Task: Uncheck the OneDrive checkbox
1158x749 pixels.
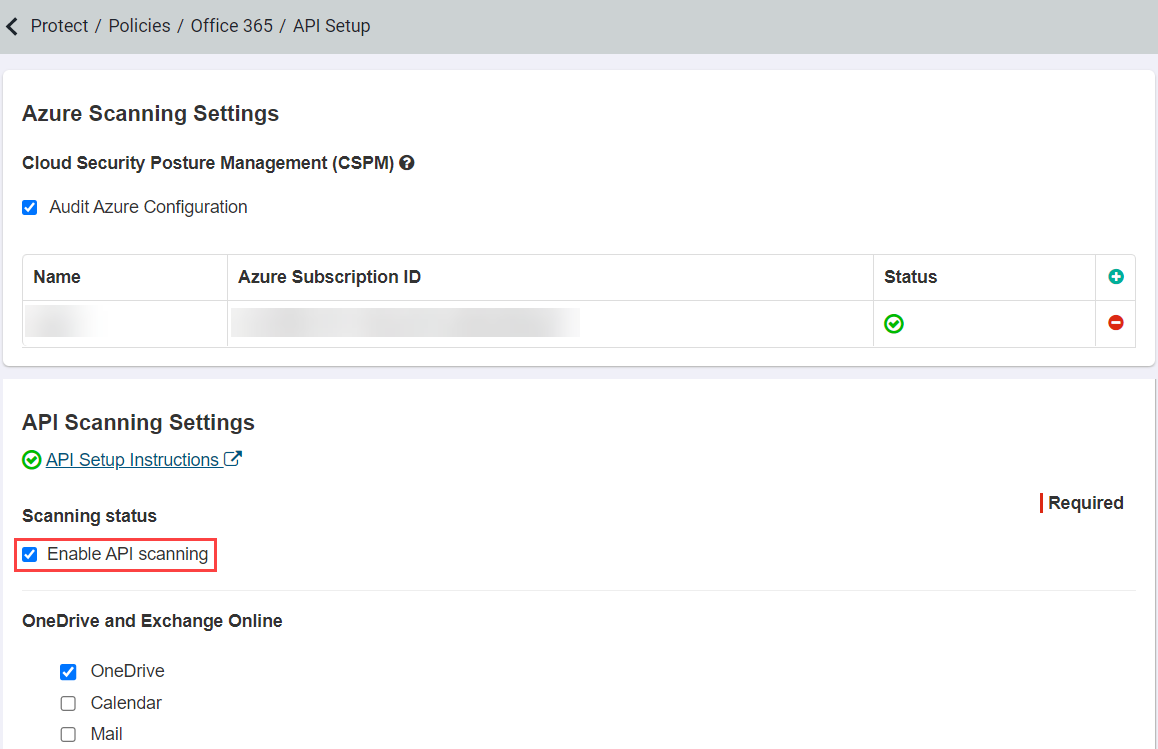Action: (x=68, y=671)
